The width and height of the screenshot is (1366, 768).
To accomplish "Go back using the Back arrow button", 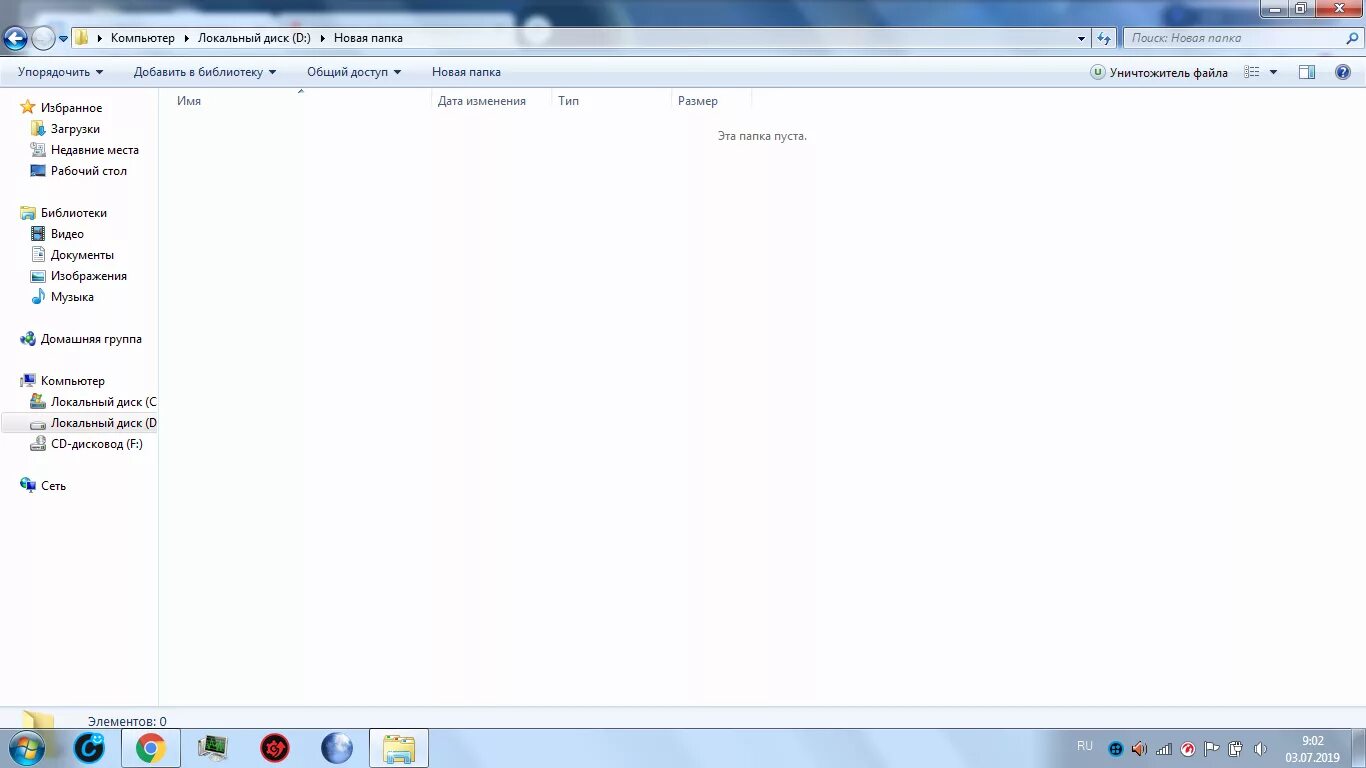I will point(15,38).
